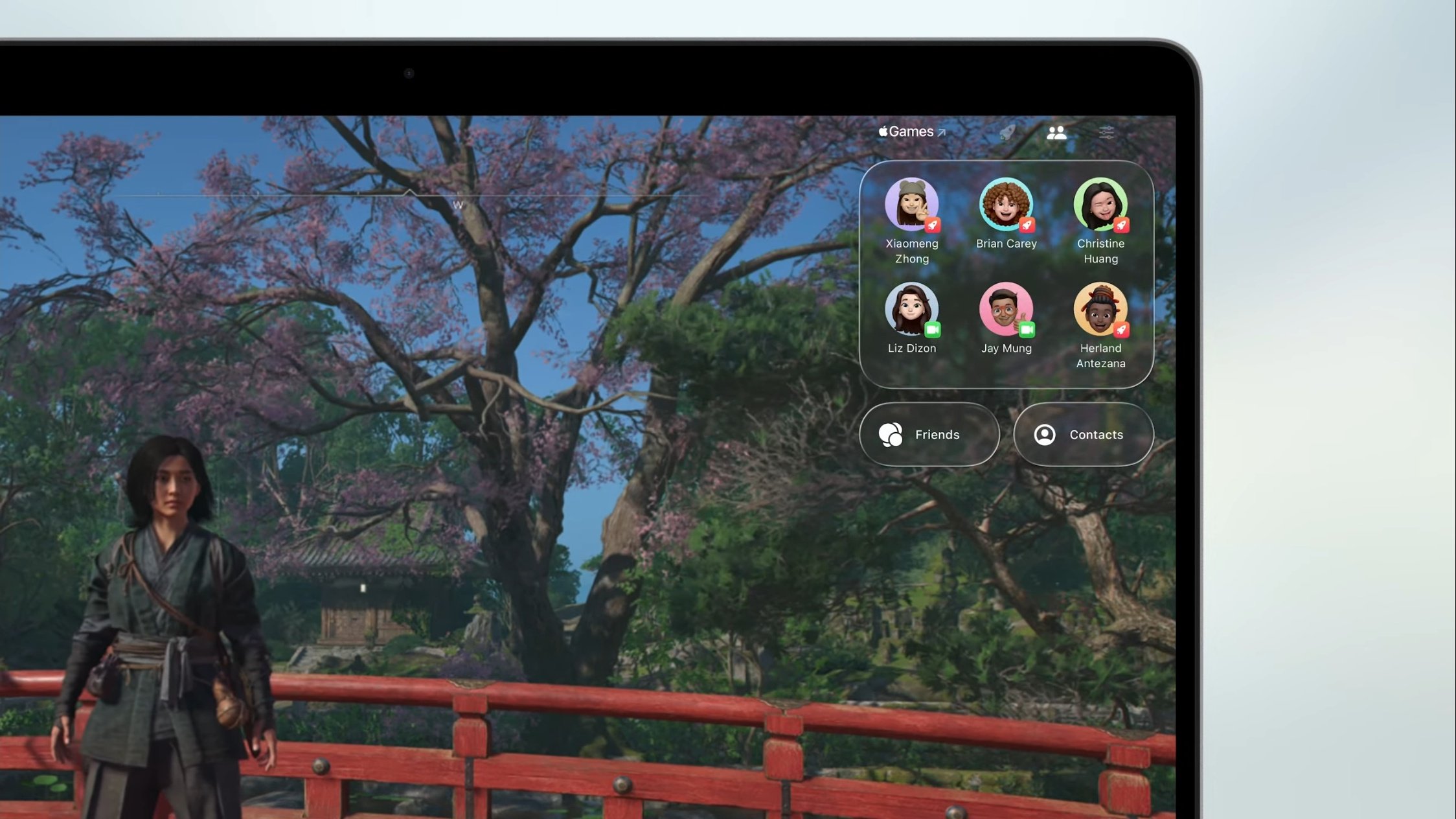Click the Christine Huang name label
This screenshot has width=1456, height=819.
1100,251
